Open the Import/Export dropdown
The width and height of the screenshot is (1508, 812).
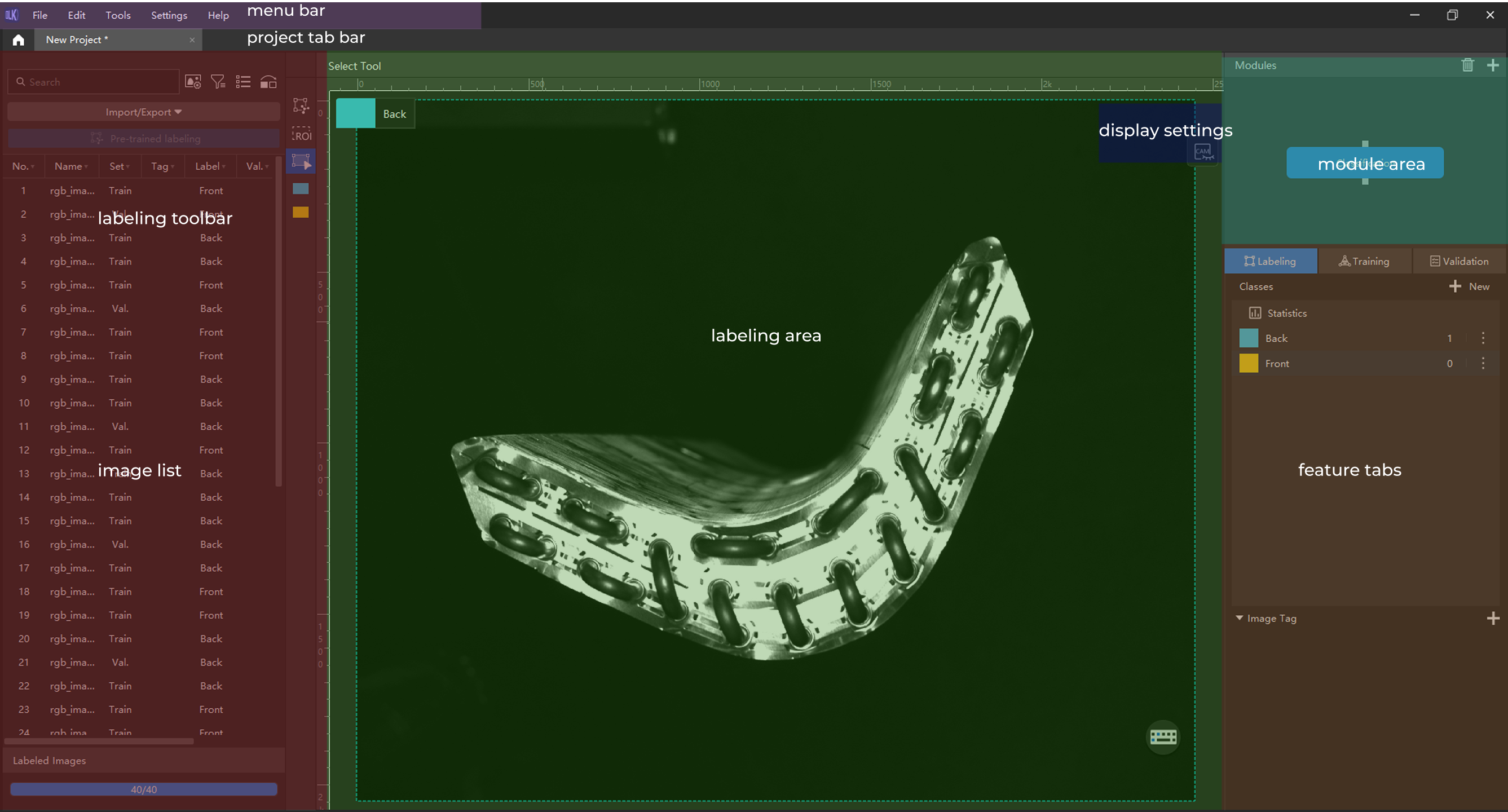143,112
